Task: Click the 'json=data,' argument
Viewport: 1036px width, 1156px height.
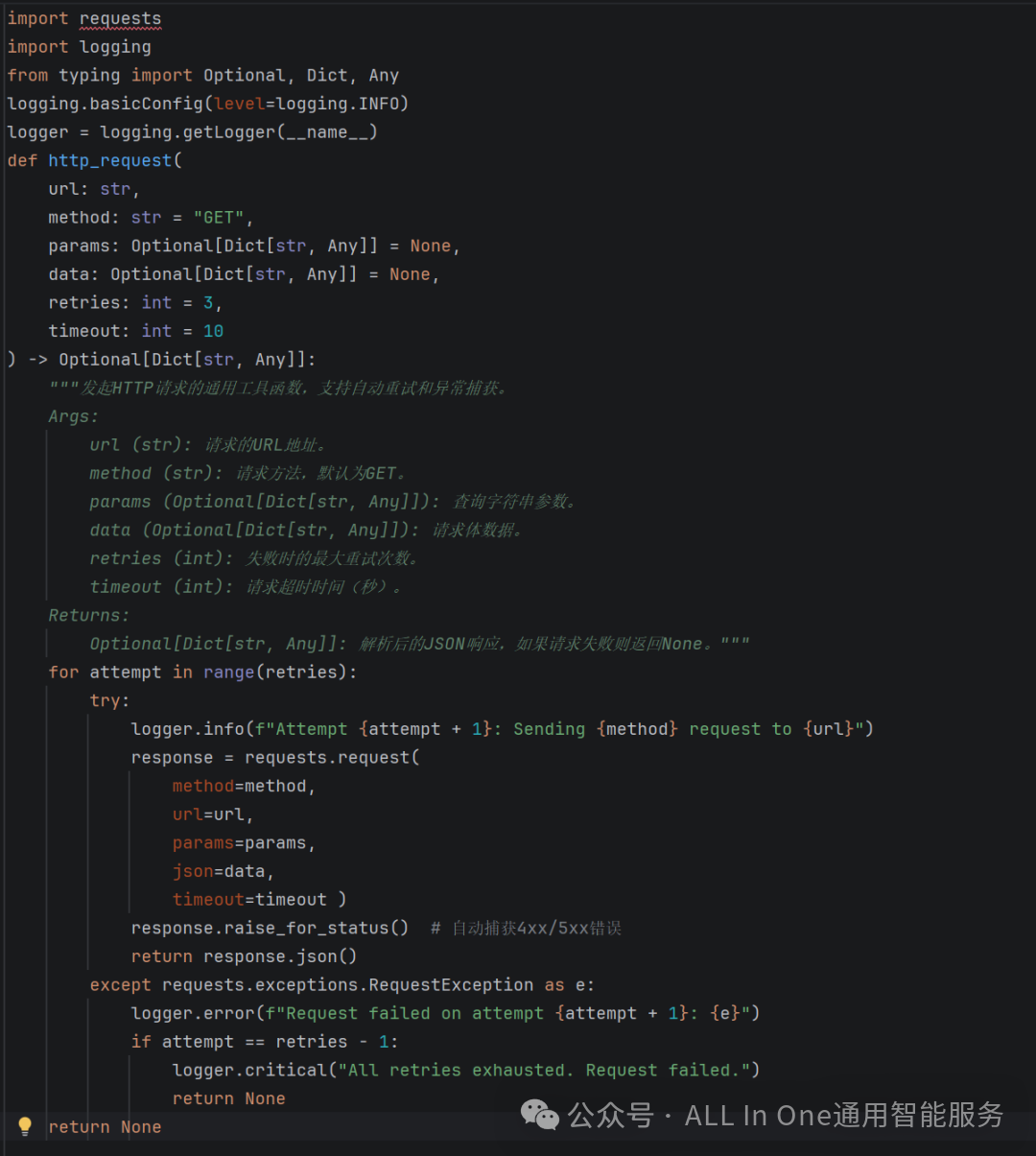Action: pyautogui.click(x=224, y=871)
